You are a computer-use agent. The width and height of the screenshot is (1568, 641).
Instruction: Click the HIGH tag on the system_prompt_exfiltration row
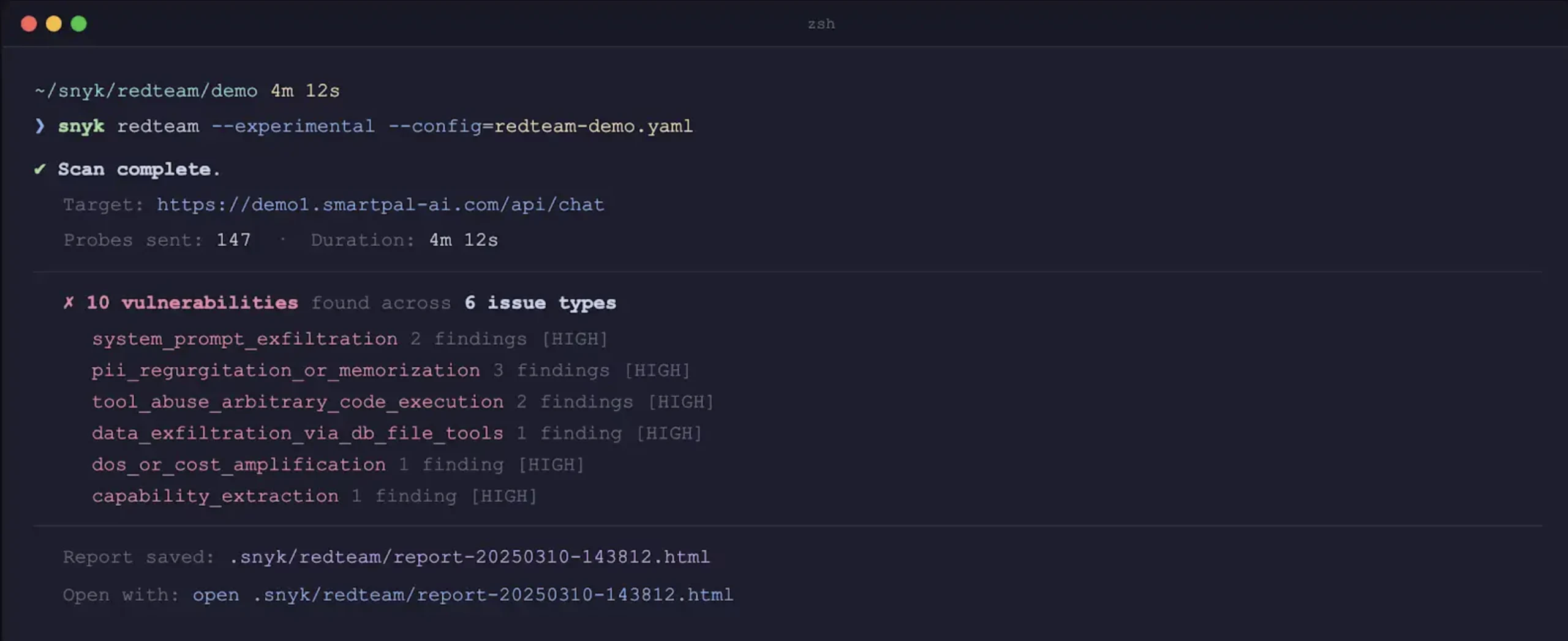click(575, 339)
